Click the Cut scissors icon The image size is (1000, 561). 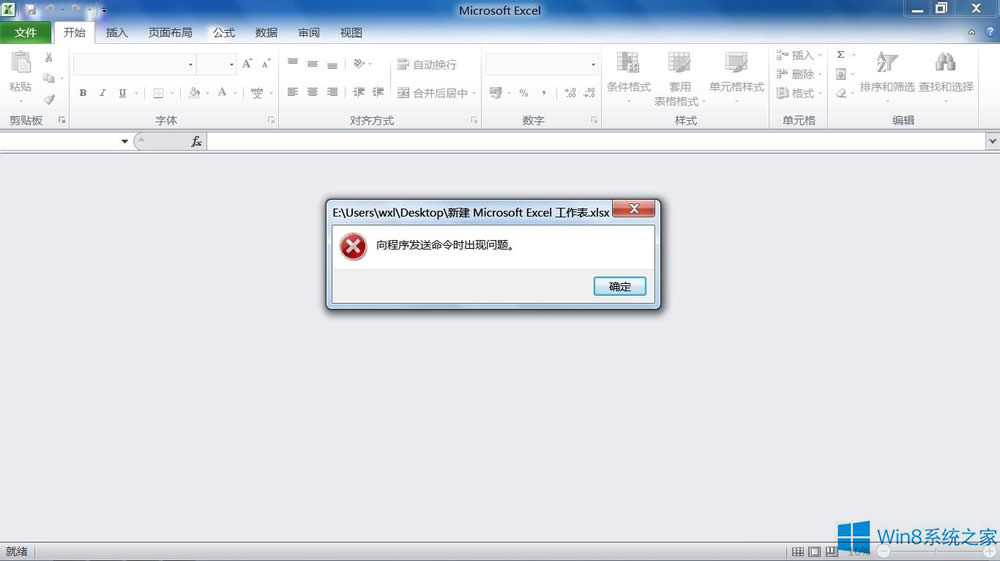point(48,57)
